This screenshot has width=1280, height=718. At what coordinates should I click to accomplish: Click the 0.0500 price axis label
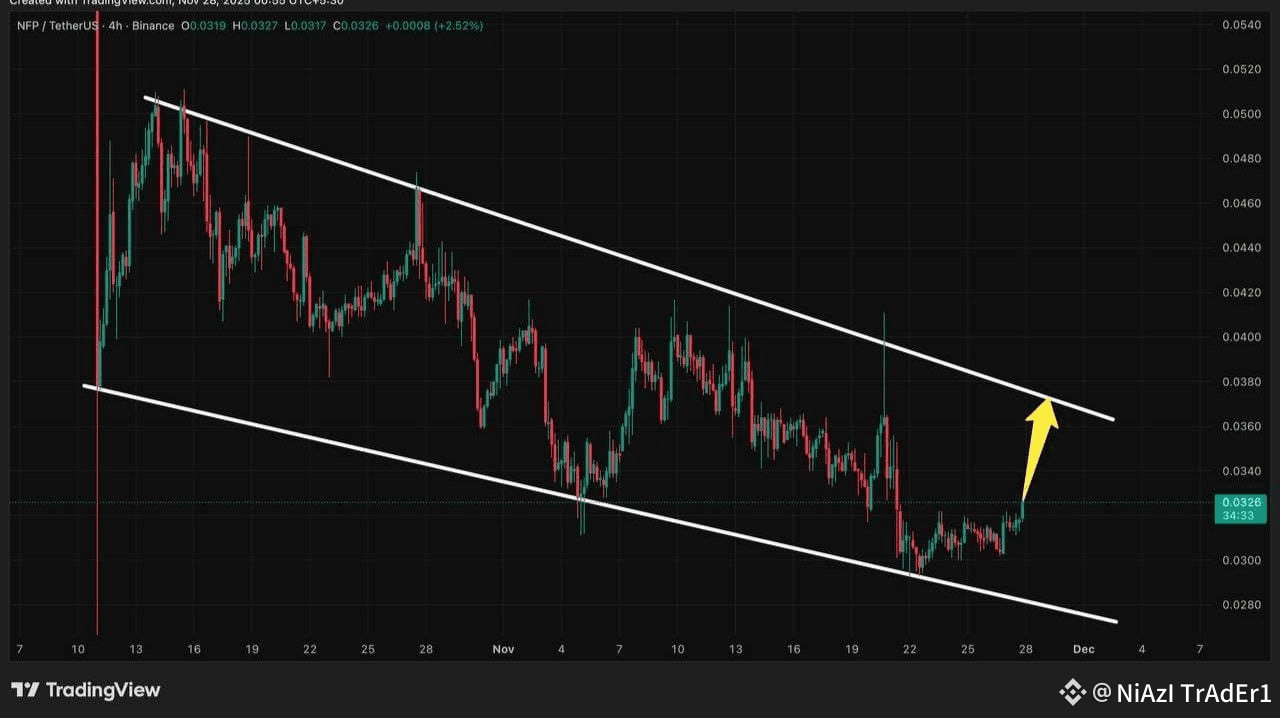(x=1241, y=114)
